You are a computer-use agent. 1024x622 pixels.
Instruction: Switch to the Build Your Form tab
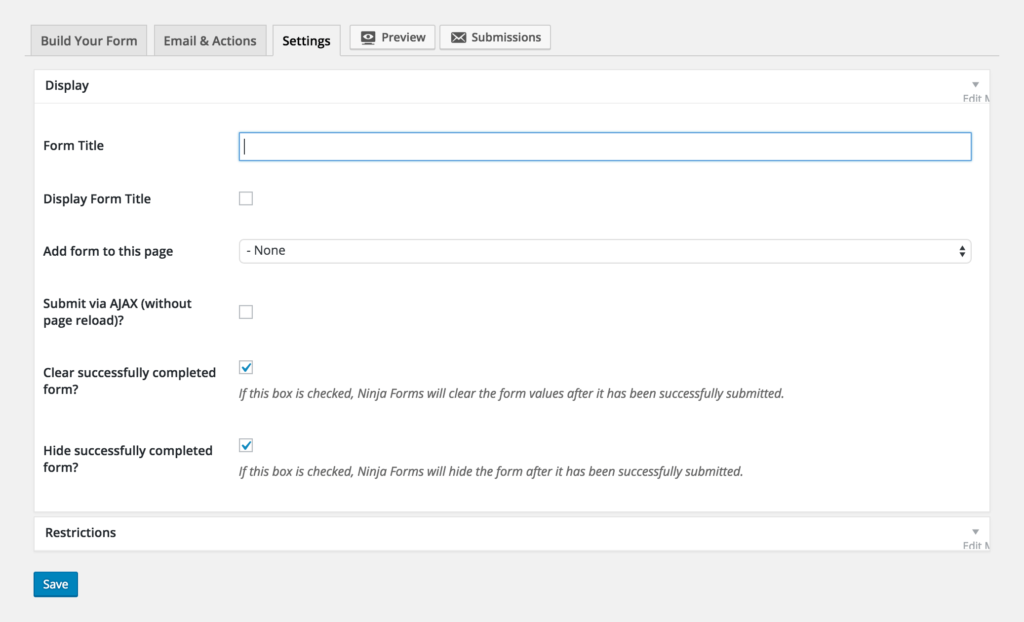point(89,41)
